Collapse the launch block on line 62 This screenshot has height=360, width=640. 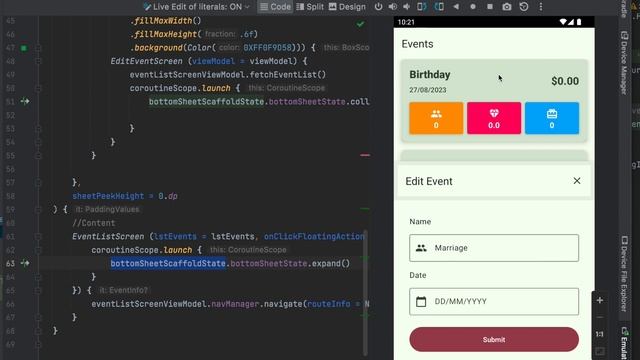pyautogui.click(x=38, y=250)
